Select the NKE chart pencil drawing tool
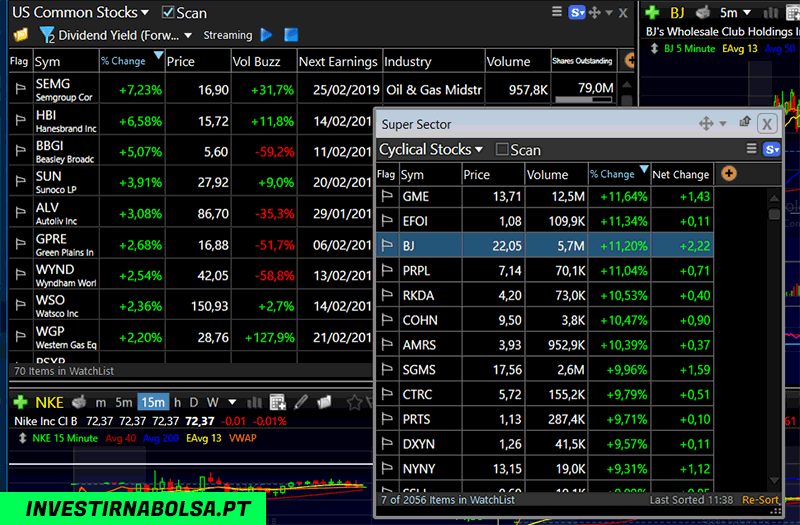 (x=301, y=402)
